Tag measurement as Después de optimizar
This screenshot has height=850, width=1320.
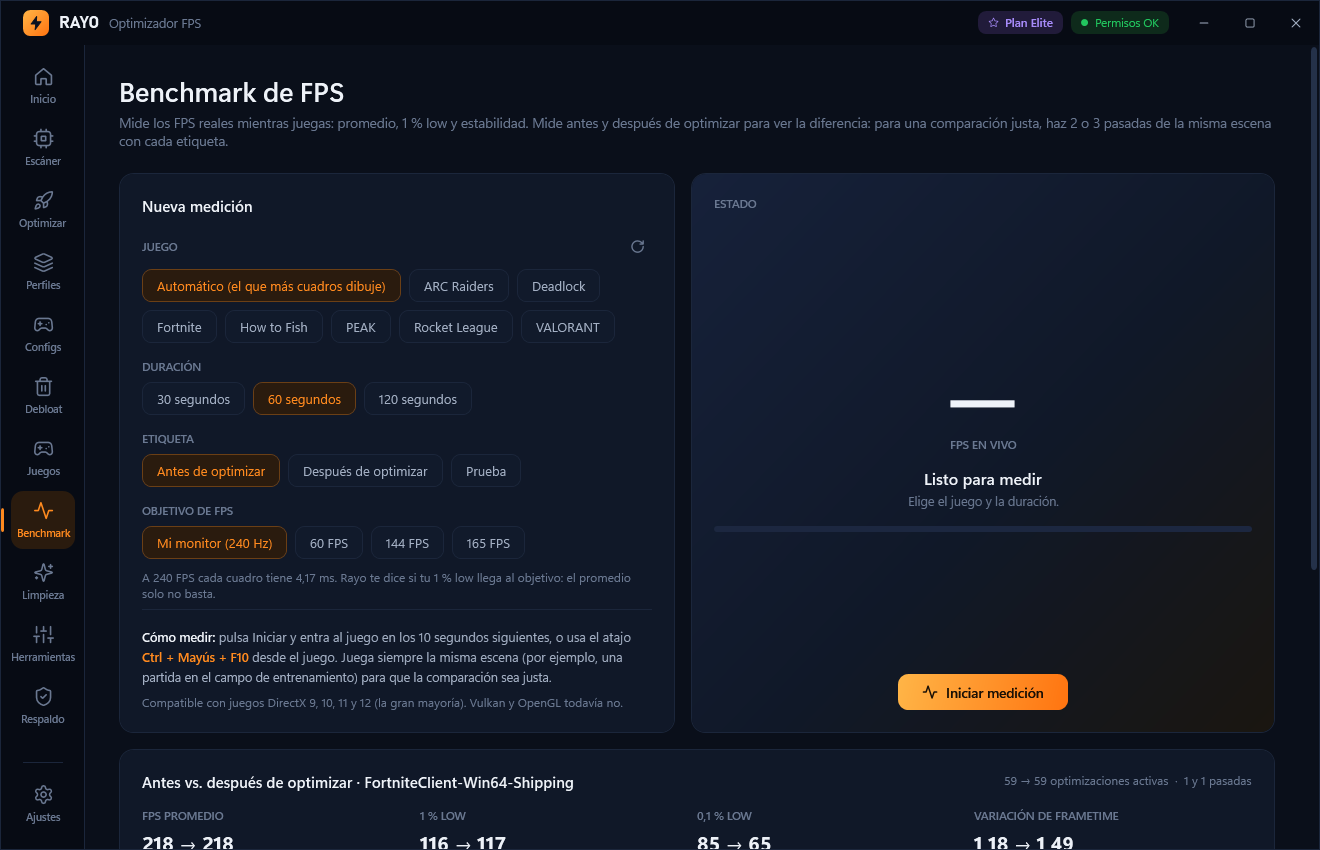[365, 471]
